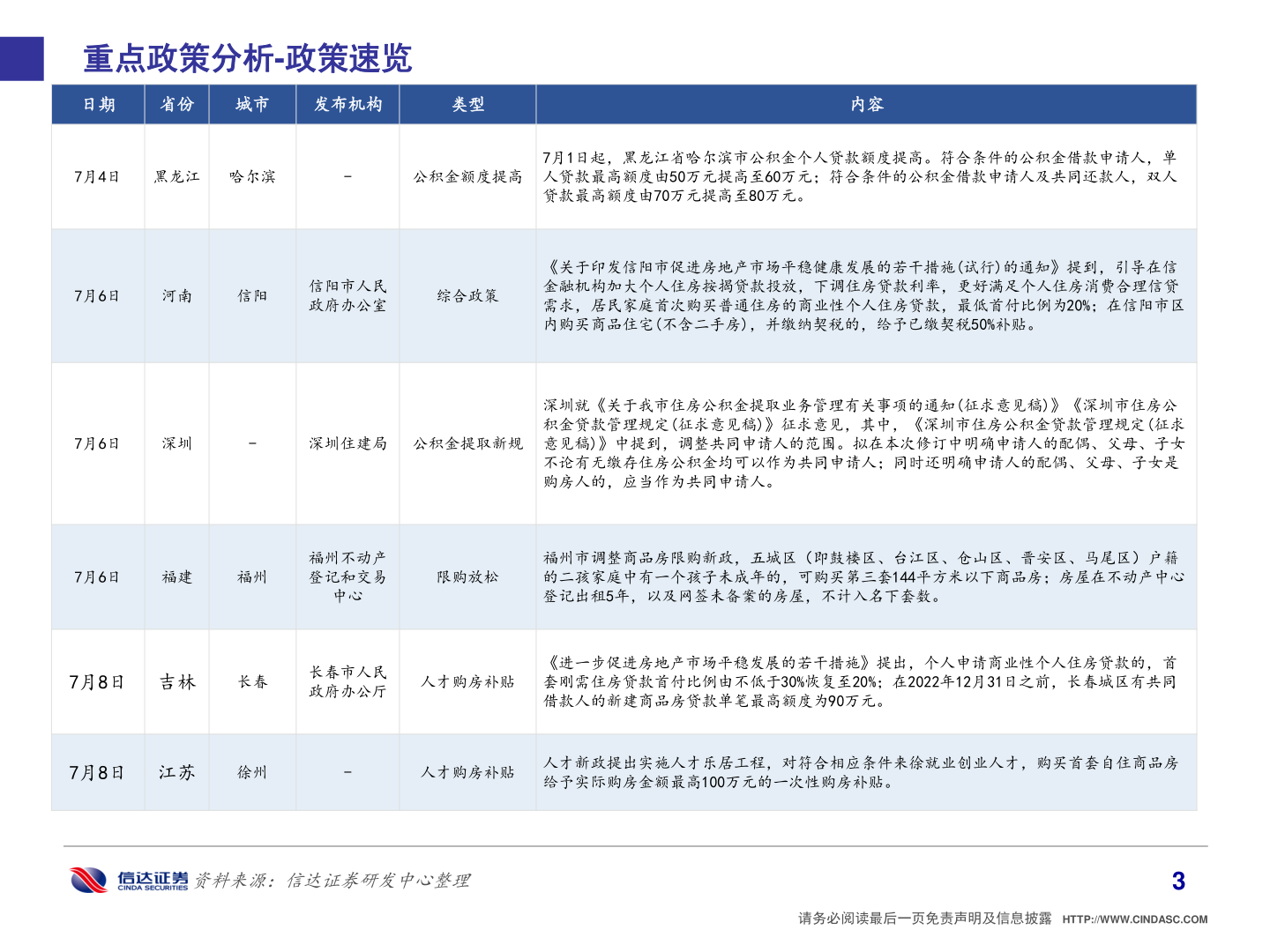
Task: Click the 长春 city cell
Action: pos(252,681)
